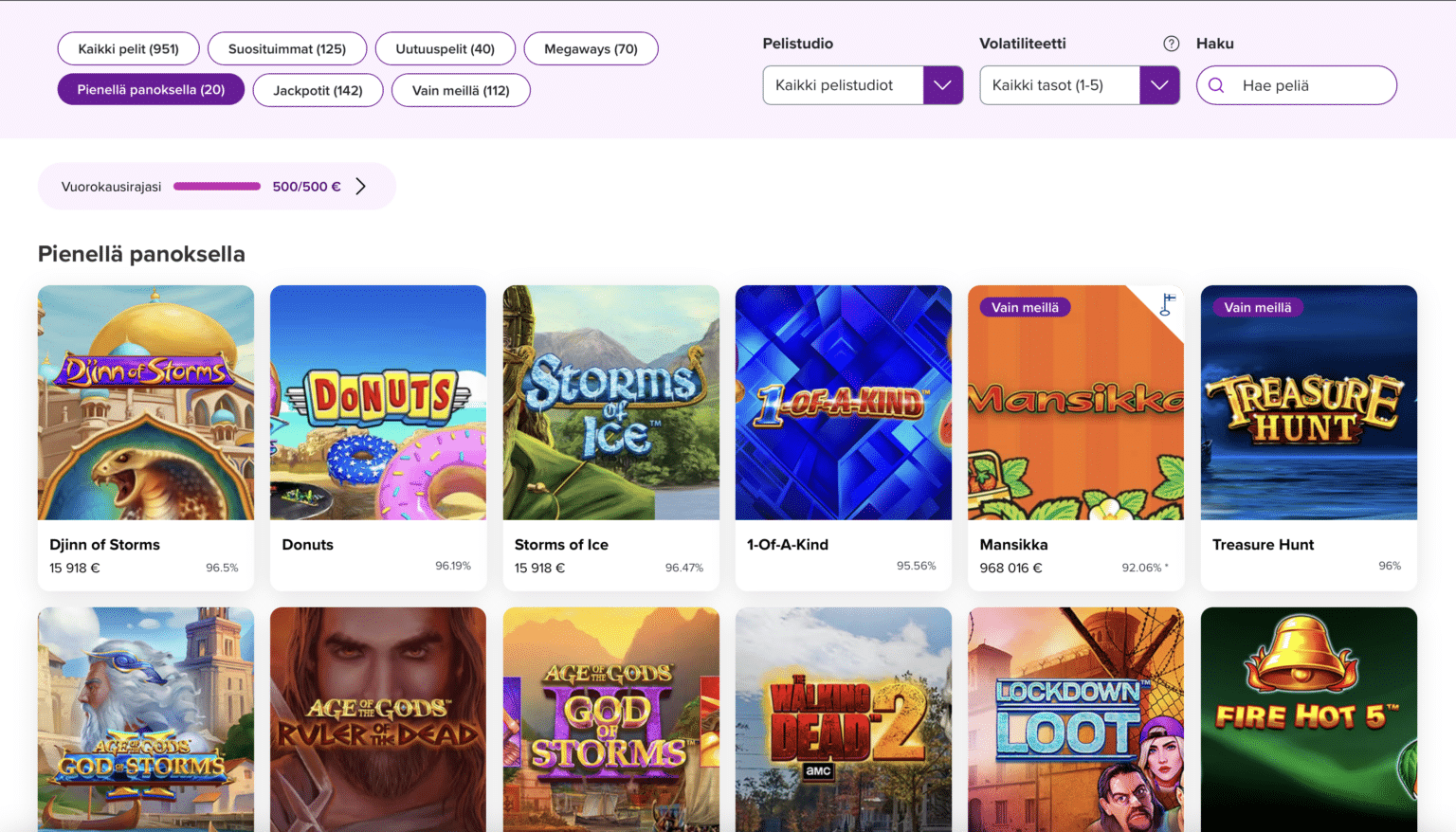
Task: Click the flag icon on Mansikka card
Action: (1168, 304)
